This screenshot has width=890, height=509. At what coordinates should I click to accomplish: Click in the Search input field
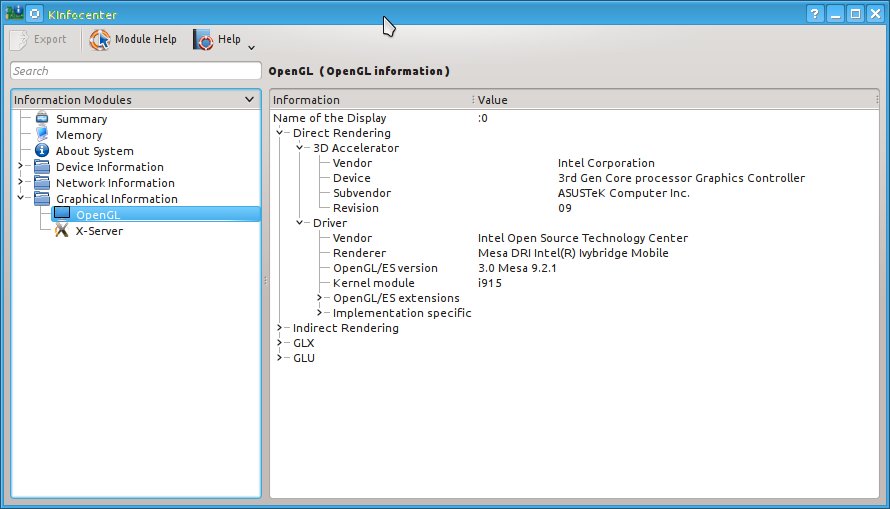(x=135, y=71)
